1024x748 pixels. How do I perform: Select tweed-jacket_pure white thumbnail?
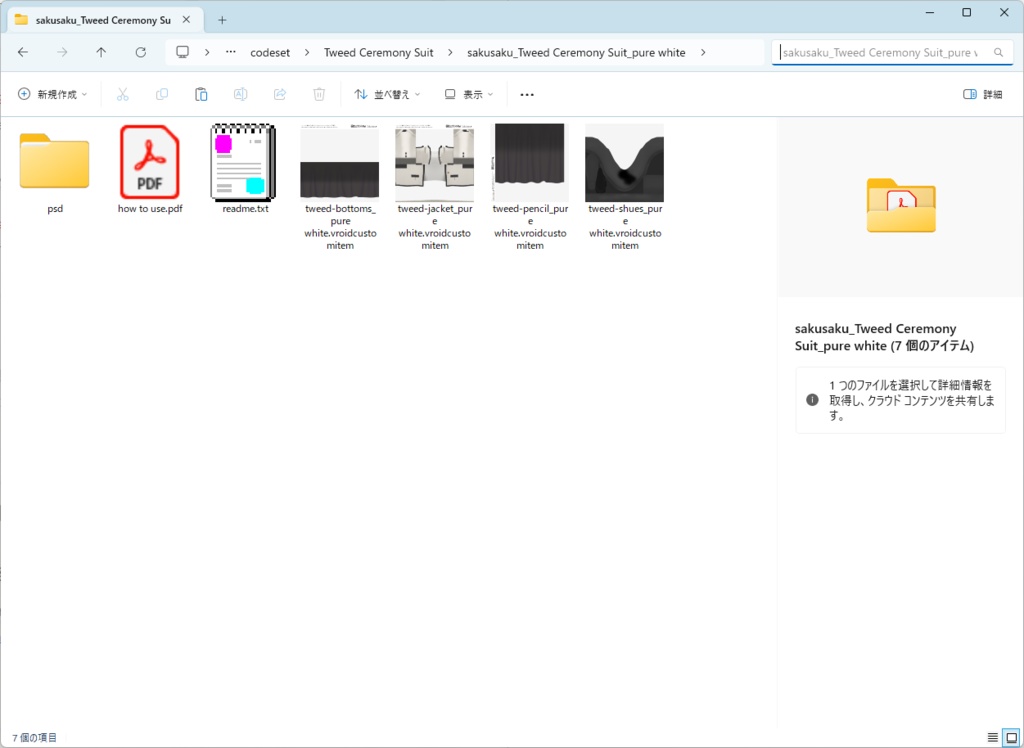coord(434,162)
